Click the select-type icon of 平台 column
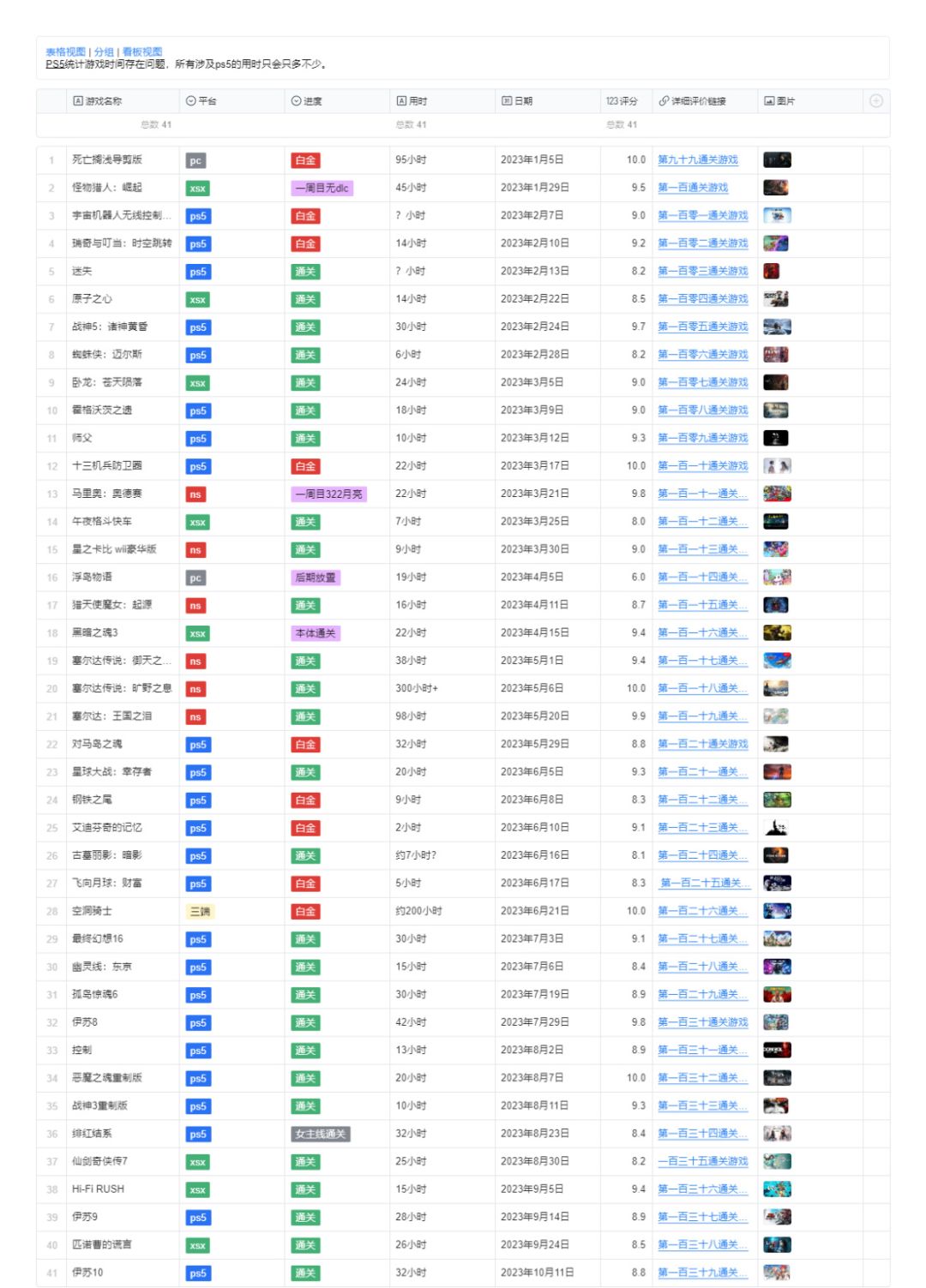 (191, 101)
